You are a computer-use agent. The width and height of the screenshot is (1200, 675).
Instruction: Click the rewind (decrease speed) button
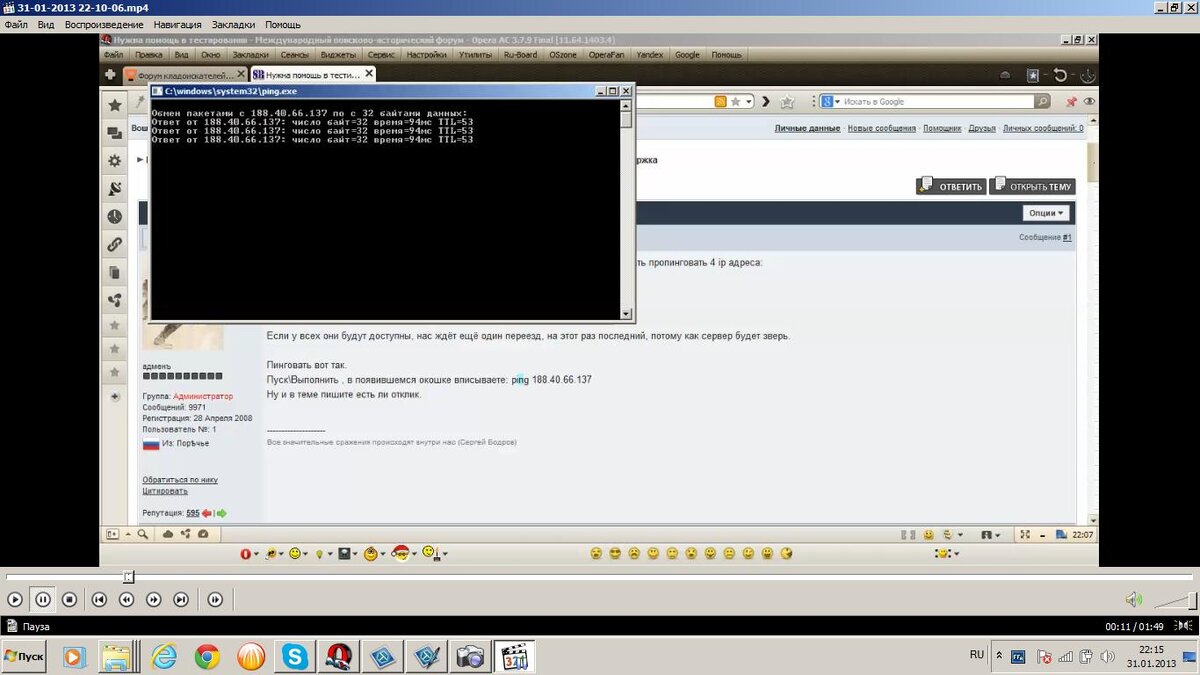(x=126, y=600)
